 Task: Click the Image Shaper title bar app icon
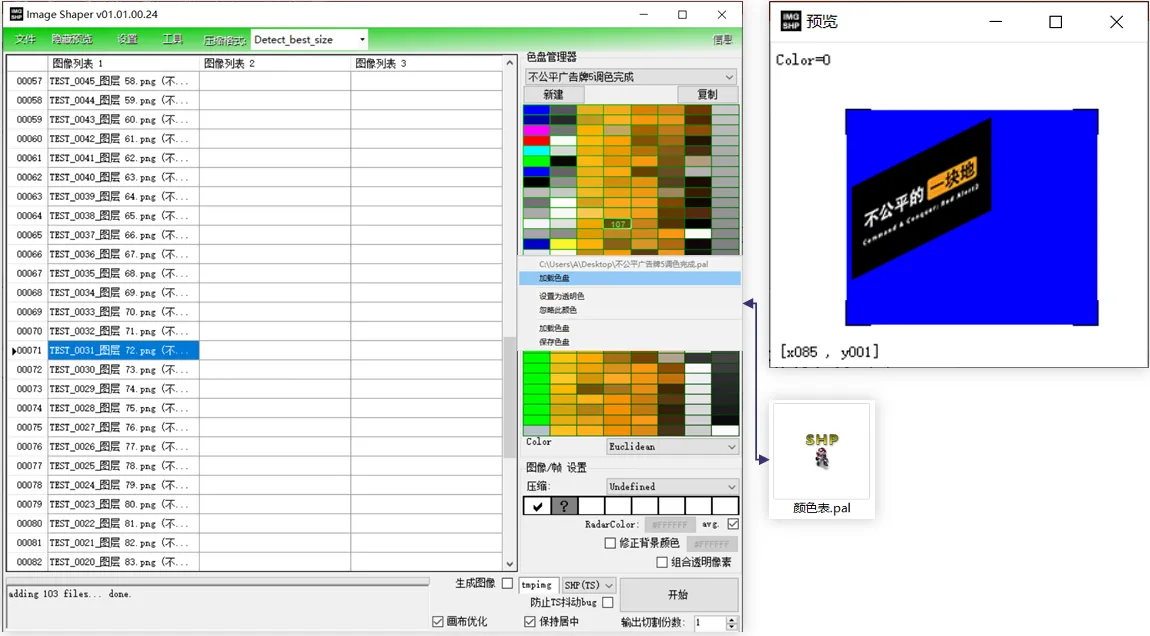16,14
